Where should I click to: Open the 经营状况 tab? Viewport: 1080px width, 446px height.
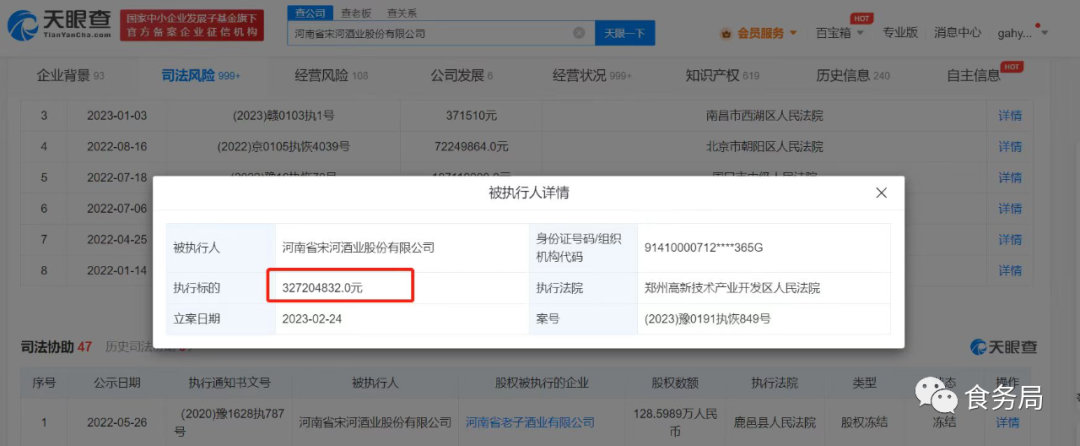(592, 76)
